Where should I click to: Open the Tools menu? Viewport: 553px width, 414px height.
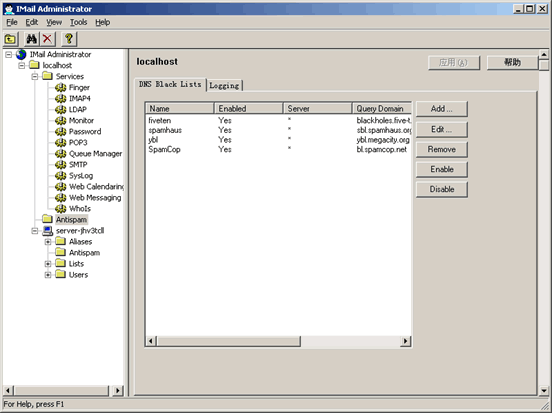pyautogui.click(x=78, y=22)
